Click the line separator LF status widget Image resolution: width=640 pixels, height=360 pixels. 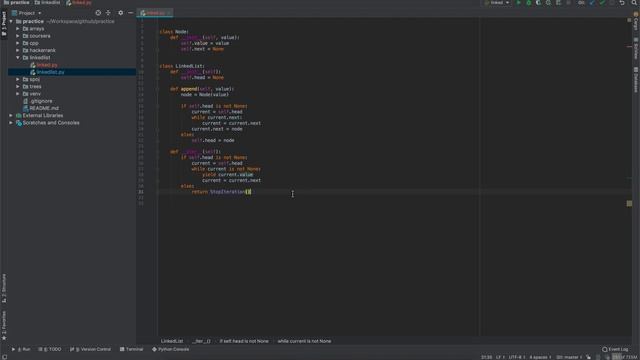click(x=500, y=357)
